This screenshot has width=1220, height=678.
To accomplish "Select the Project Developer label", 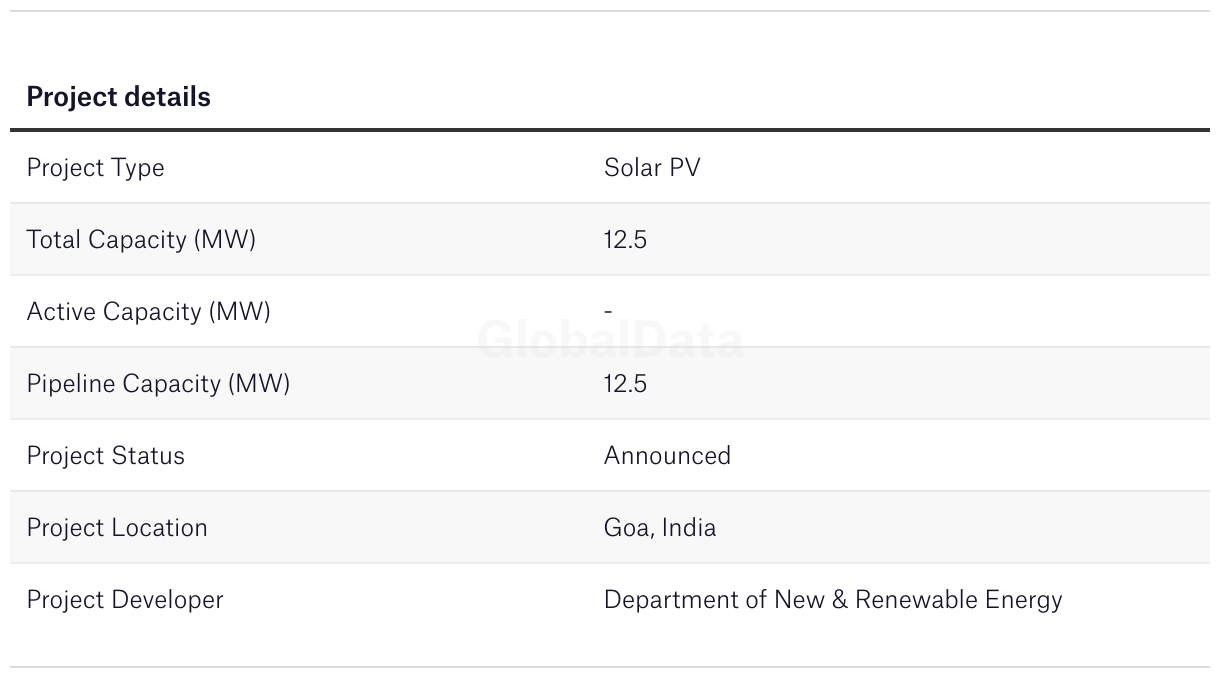I will click(x=125, y=600).
